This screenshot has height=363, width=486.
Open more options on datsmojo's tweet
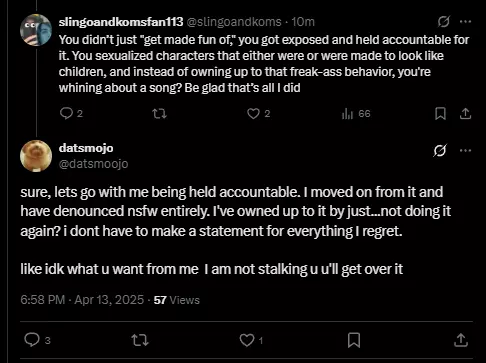click(x=465, y=150)
